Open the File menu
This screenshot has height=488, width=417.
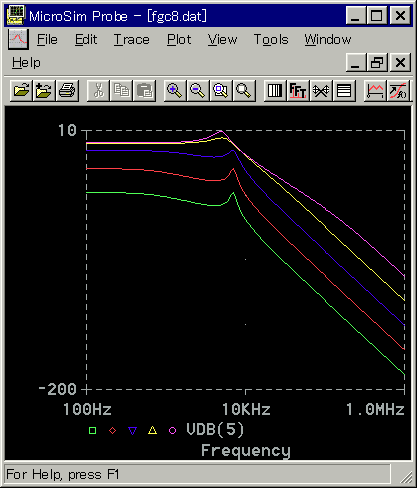pyautogui.click(x=47, y=40)
